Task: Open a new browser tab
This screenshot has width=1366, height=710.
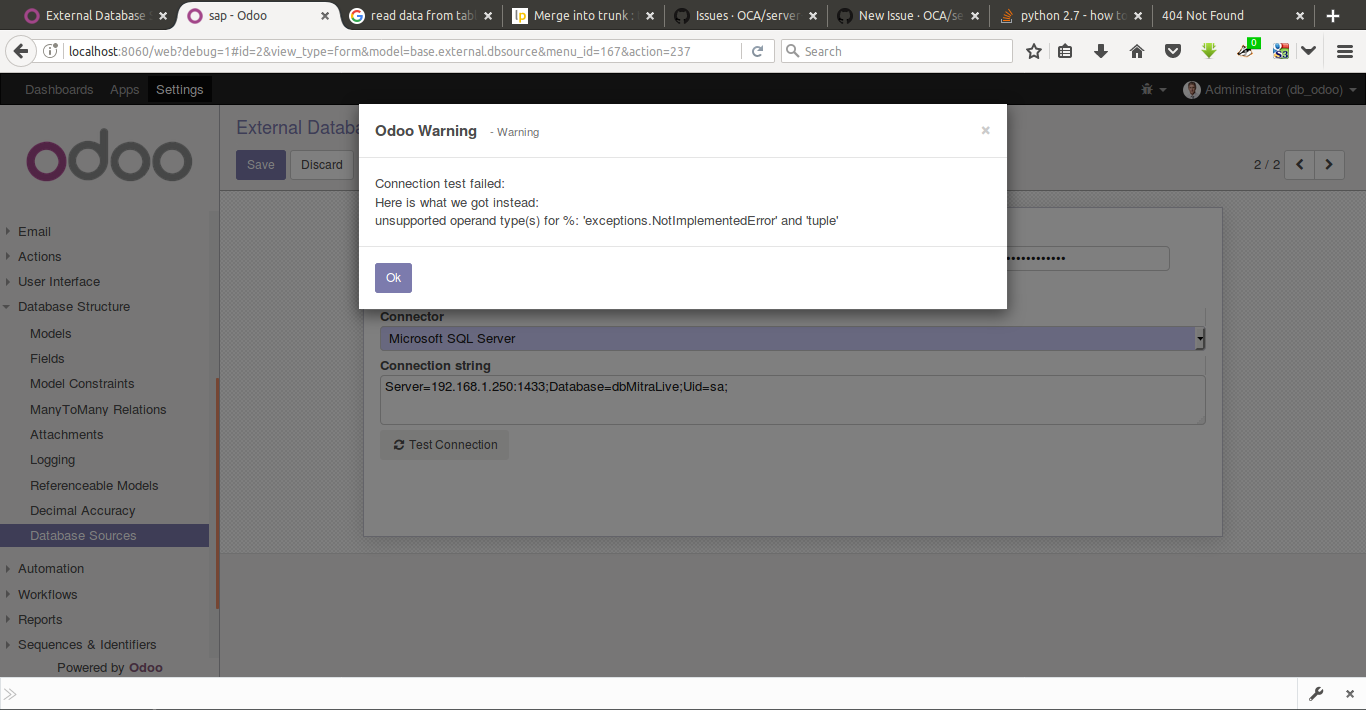Action: coord(1332,15)
